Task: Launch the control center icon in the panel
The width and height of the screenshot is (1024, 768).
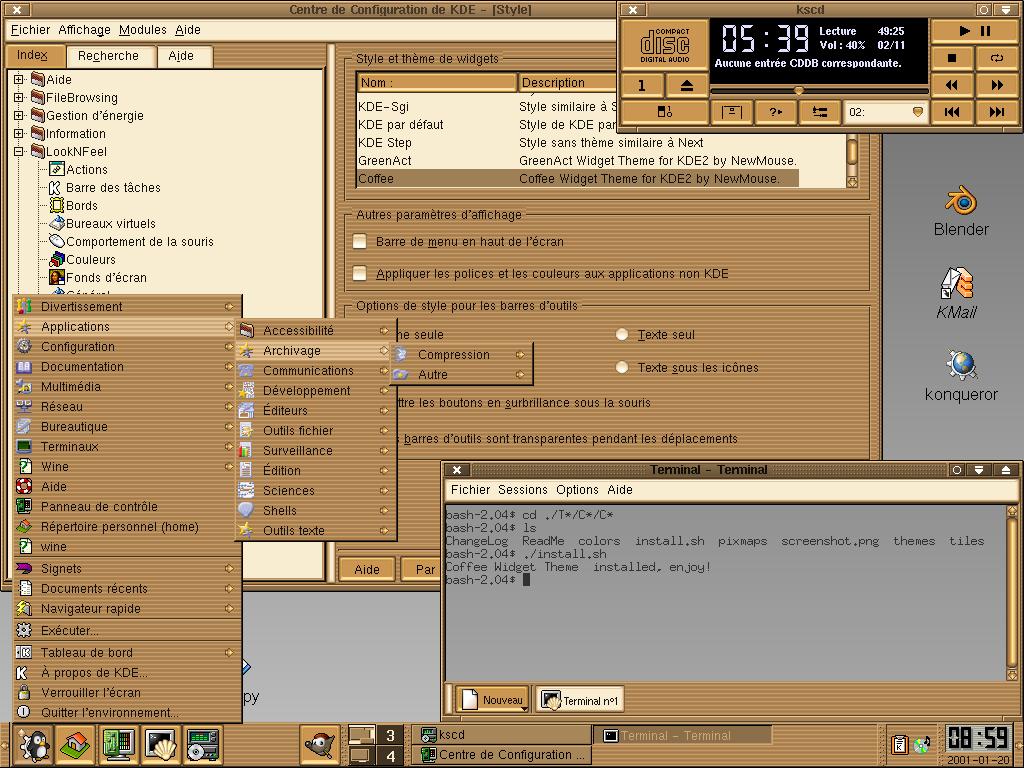Action: [x=118, y=745]
